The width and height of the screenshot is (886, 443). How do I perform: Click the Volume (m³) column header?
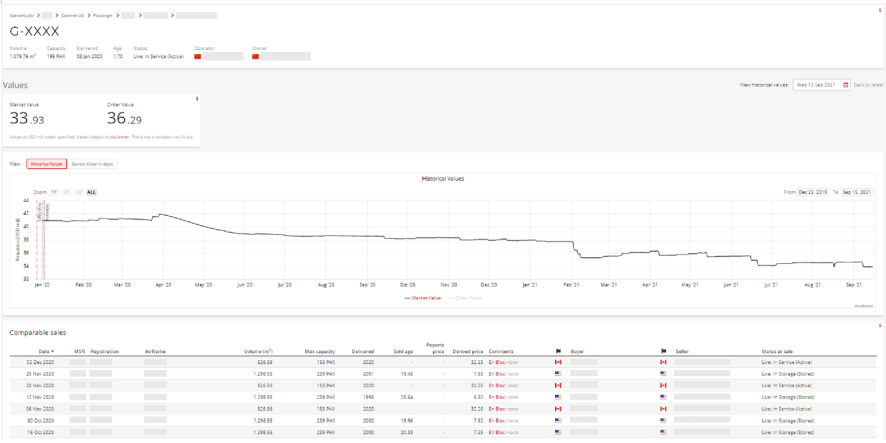click(259, 351)
